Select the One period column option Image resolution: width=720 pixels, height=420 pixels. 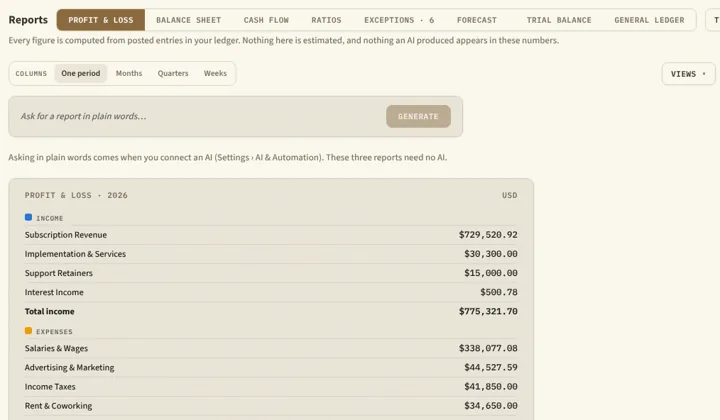[x=80, y=73]
